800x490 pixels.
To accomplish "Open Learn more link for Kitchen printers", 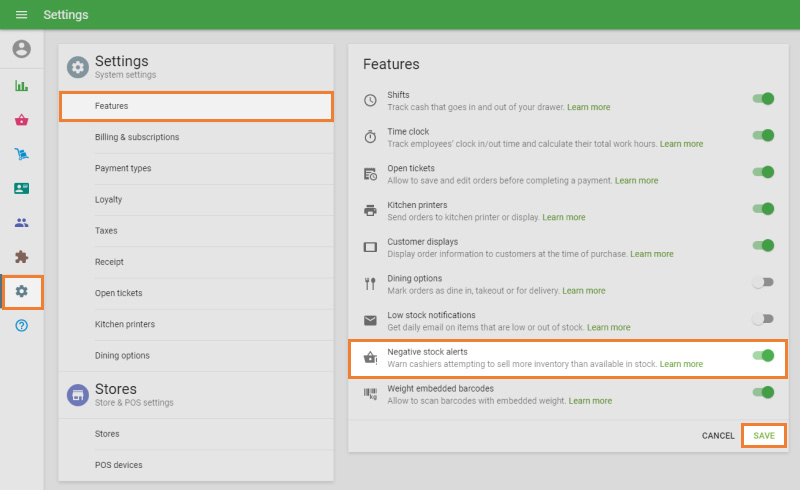I will coord(564,217).
